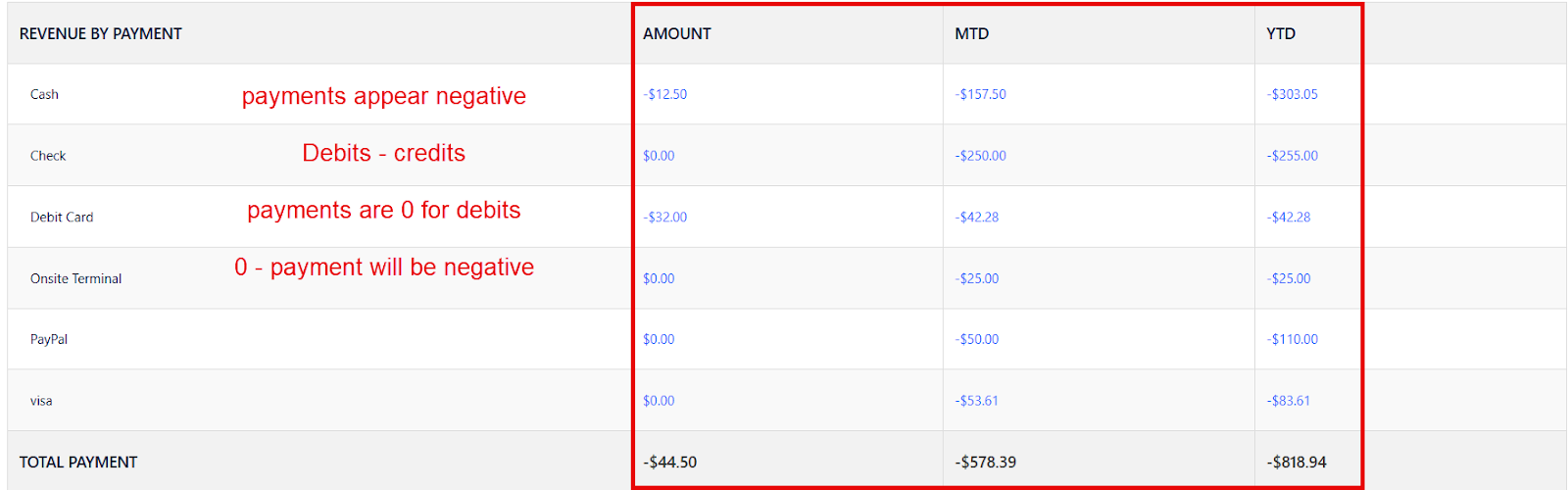This screenshot has height=490, width=1568.
Task: Open Cash YTD value -$303.05
Action: [x=1292, y=95]
